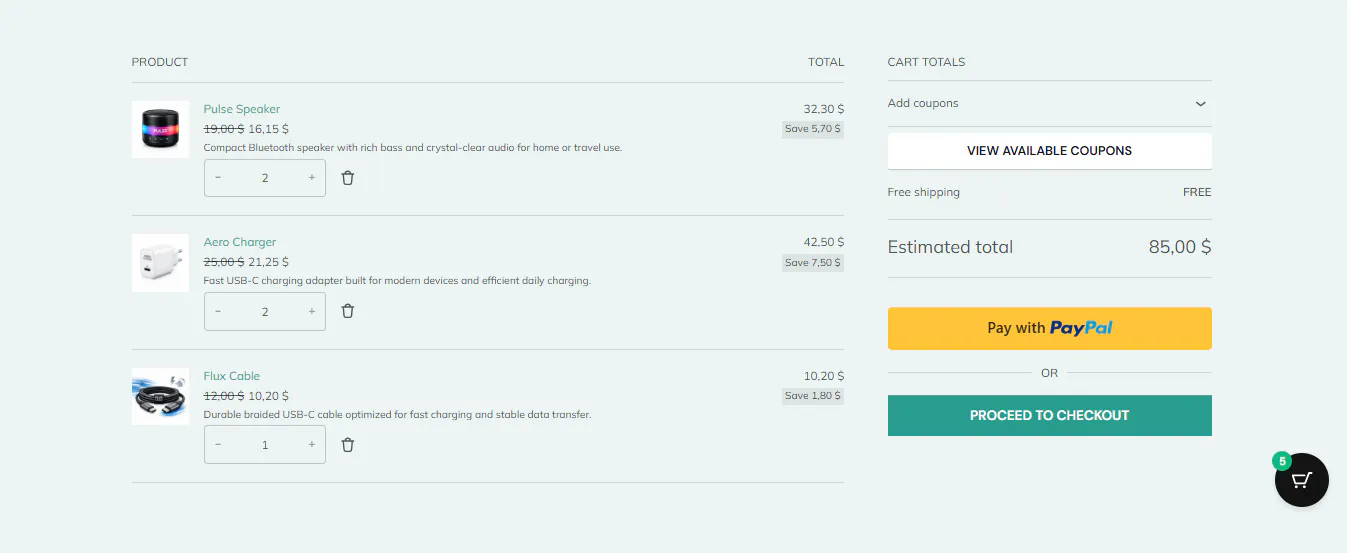Click the discounted price 21,25 $
Image resolution: width=1350 pixels, height=553 pixels.
[x=269, y=262]
